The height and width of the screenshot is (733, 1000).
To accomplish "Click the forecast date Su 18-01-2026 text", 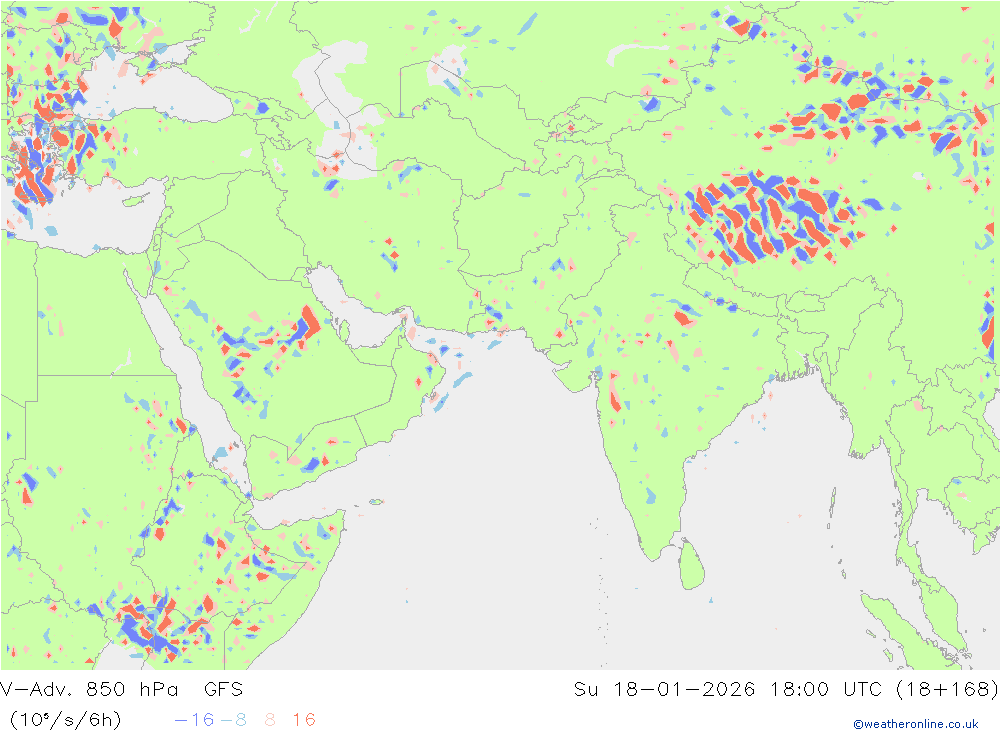I will 664,690.
